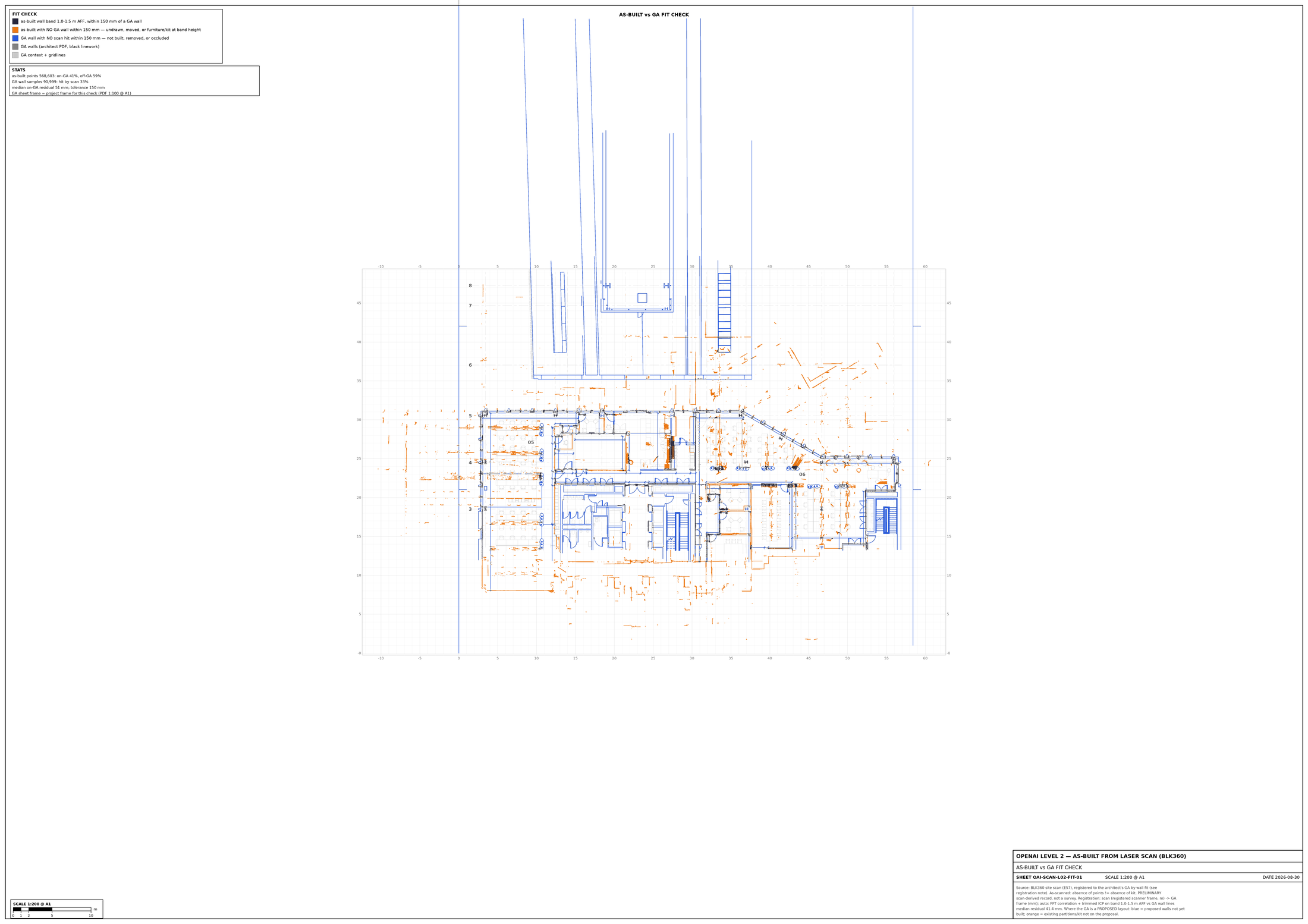Viewport: 1308px width, 924px height.
Task: Click the sheet title AS-BUILT vs GA FIT CHECK
Action: coord(653,15)
